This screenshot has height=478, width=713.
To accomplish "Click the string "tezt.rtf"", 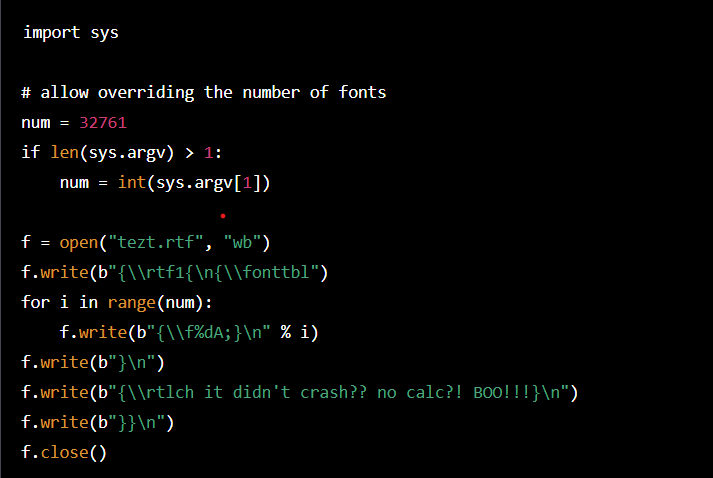I will coord(156,243).
